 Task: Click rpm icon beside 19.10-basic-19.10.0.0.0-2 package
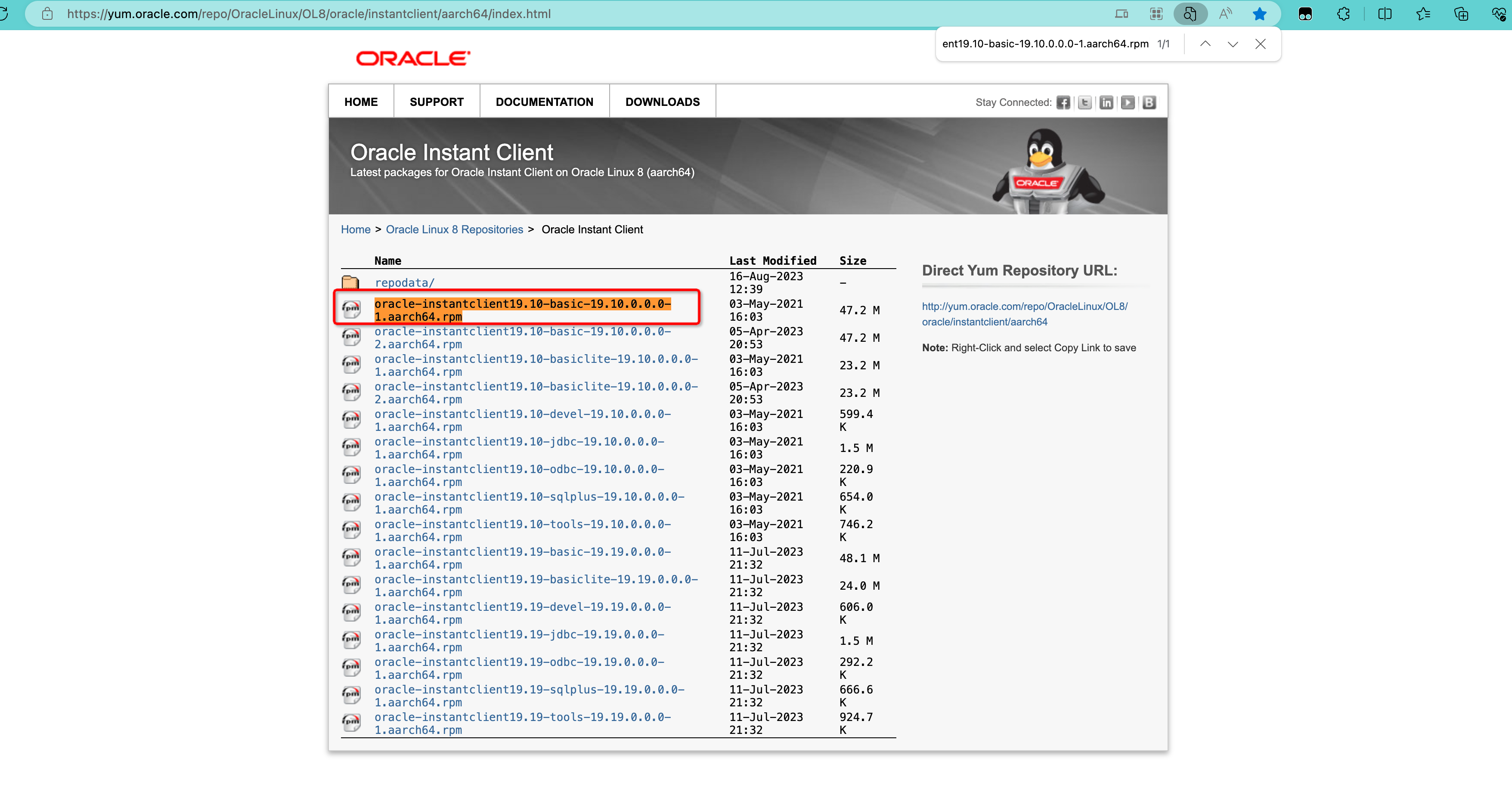click(x=351, y=337)
